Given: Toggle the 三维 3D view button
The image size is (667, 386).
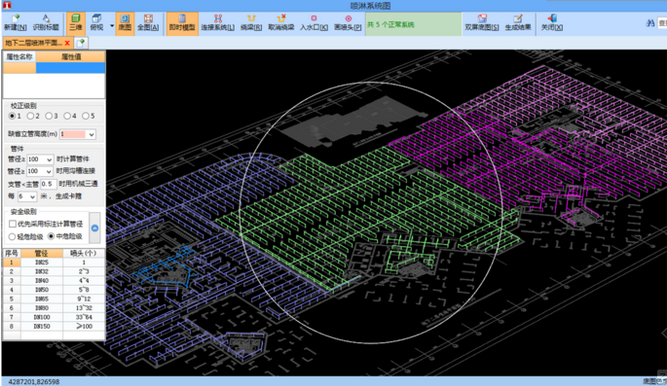Looking at the screenshot, I should [x=76, y=23].
